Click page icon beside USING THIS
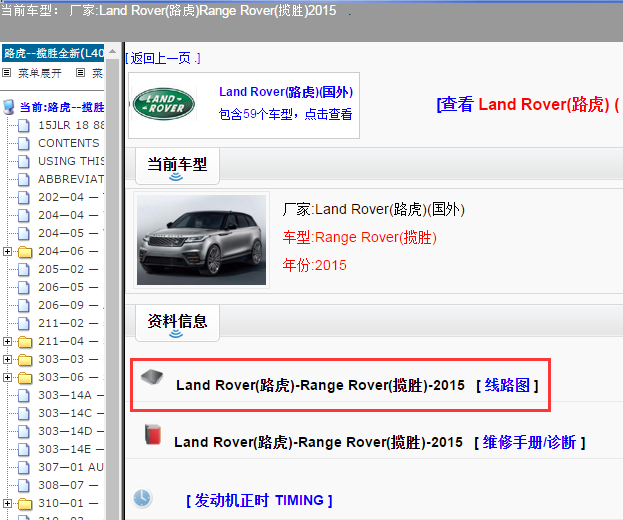 (24, 161)
